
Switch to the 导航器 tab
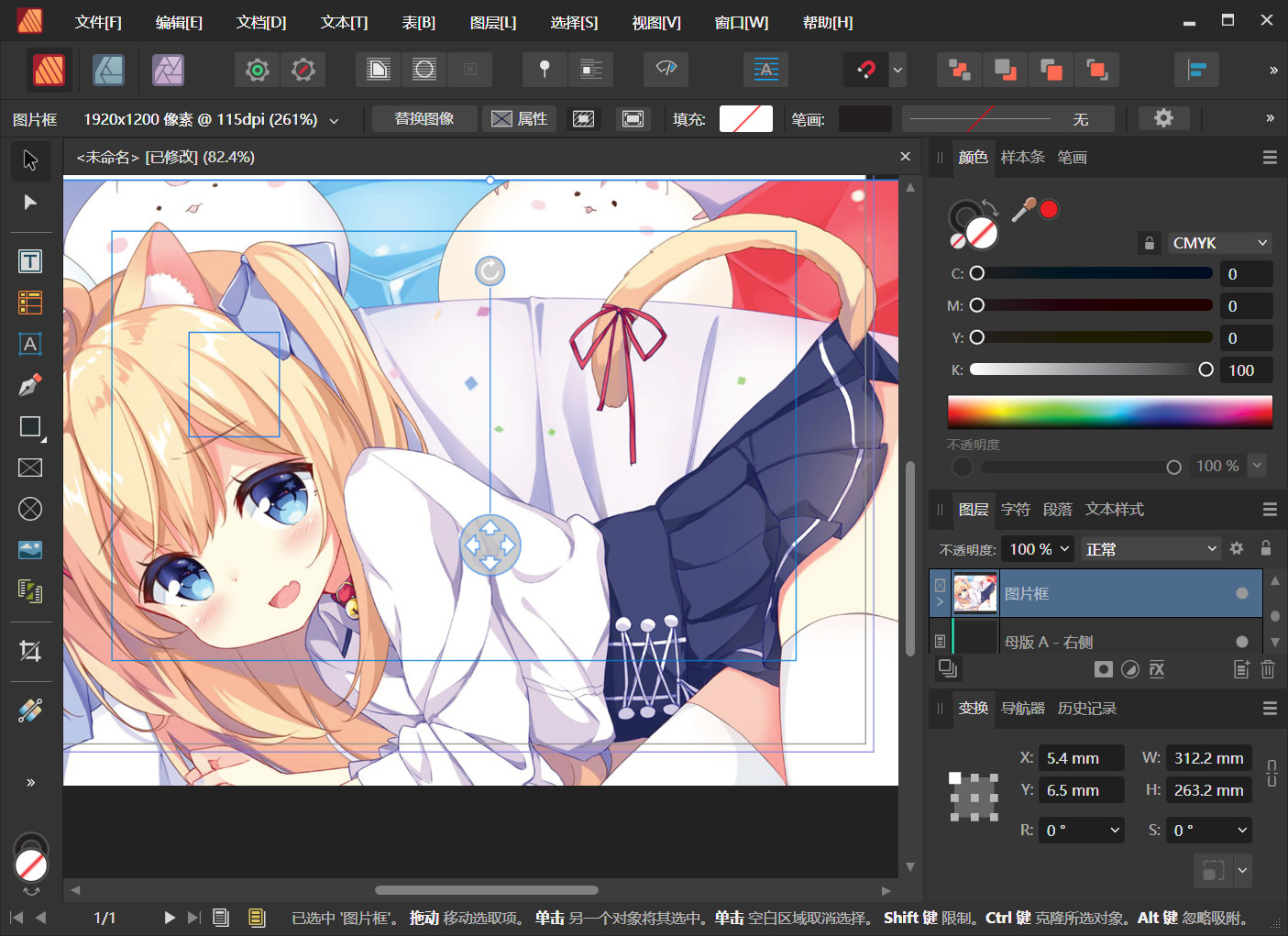1022,708
